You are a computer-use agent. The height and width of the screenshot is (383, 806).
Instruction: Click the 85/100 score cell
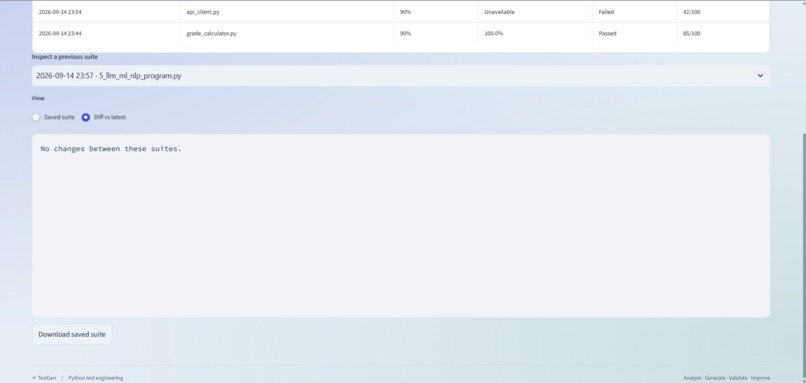point(723,33)
